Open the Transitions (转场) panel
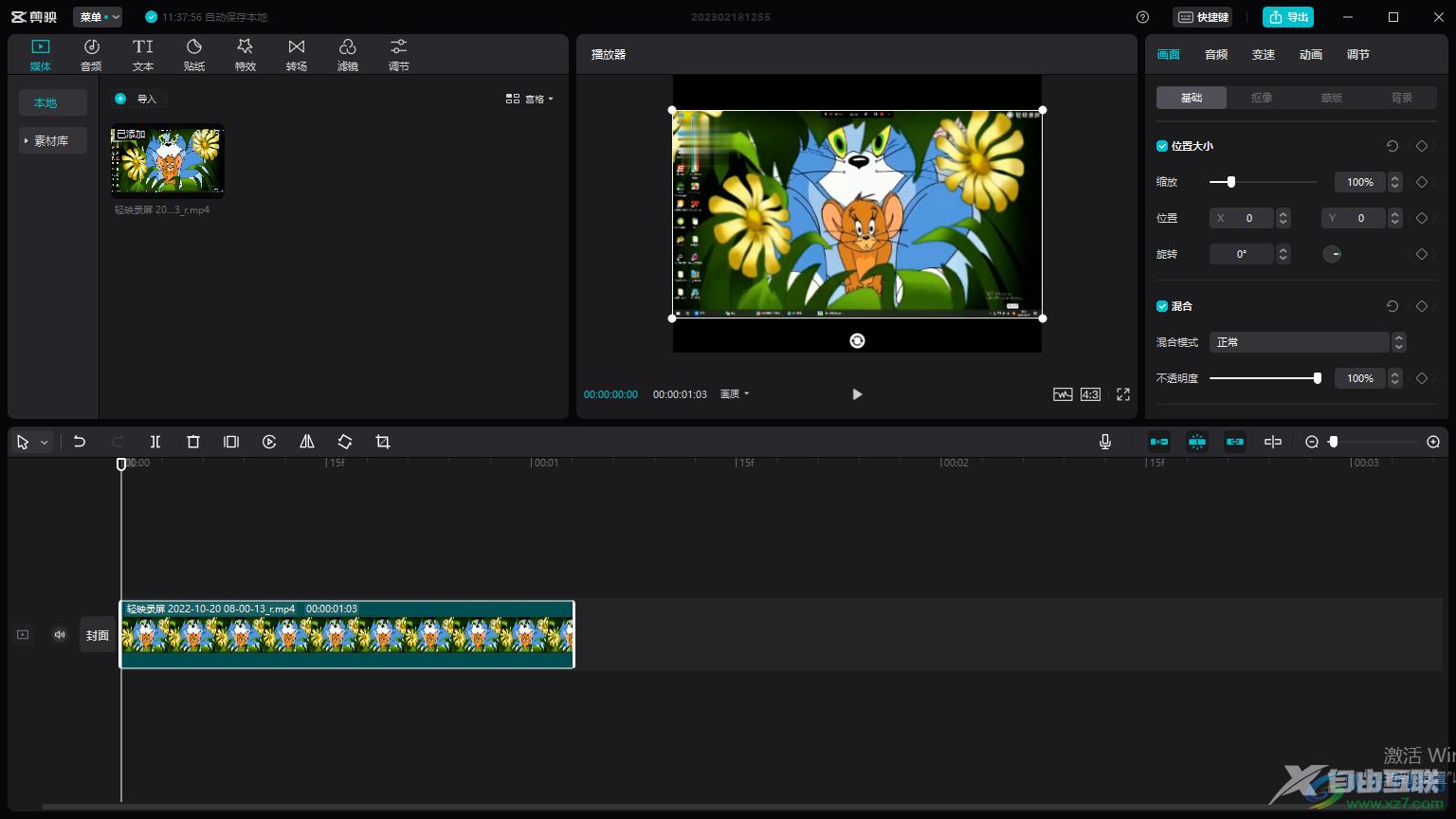 click(x=297, y=55)
